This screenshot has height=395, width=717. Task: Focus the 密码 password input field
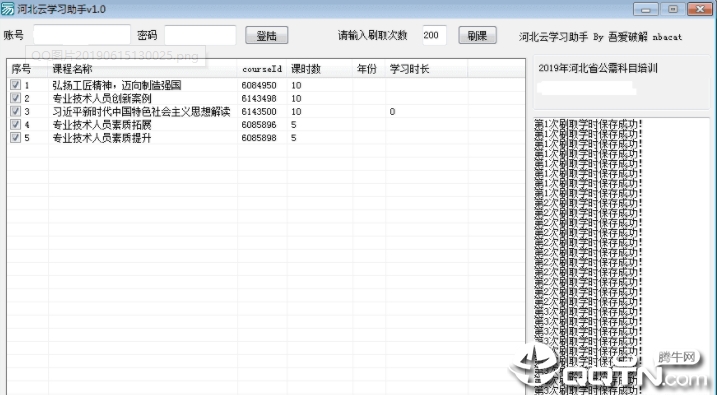[200, 35]
